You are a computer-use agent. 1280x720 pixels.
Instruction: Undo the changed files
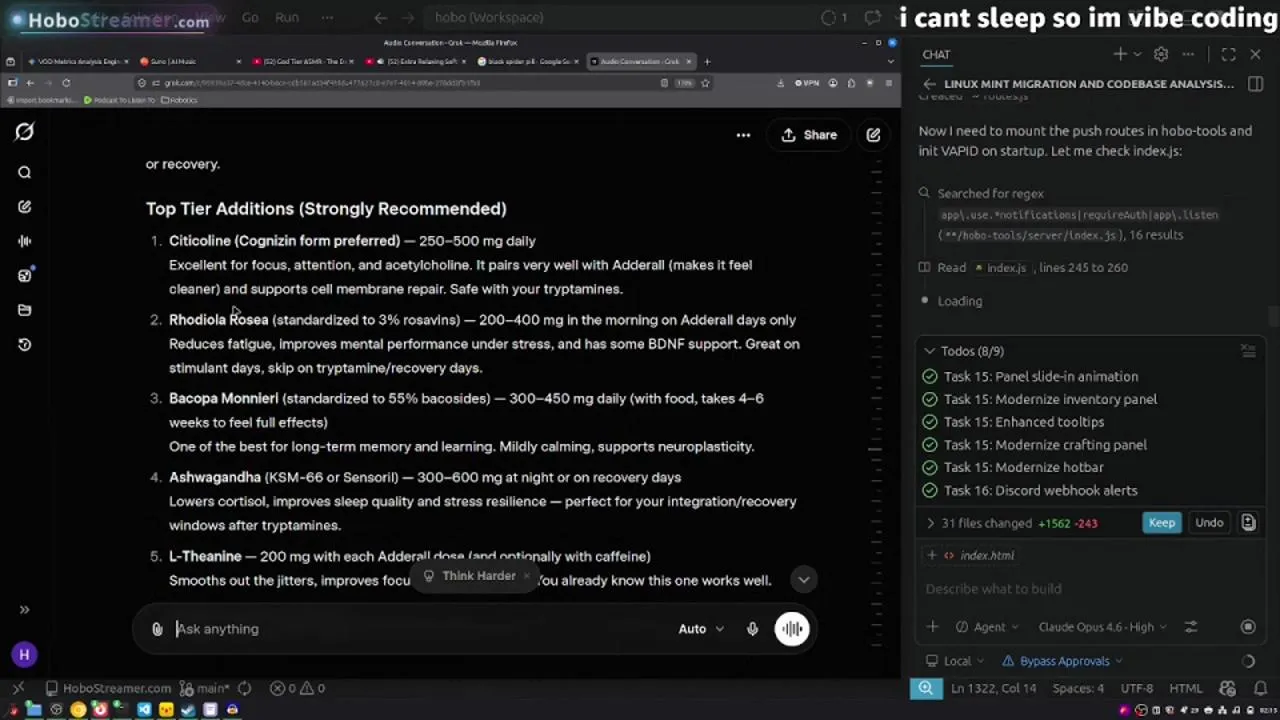1209,523
